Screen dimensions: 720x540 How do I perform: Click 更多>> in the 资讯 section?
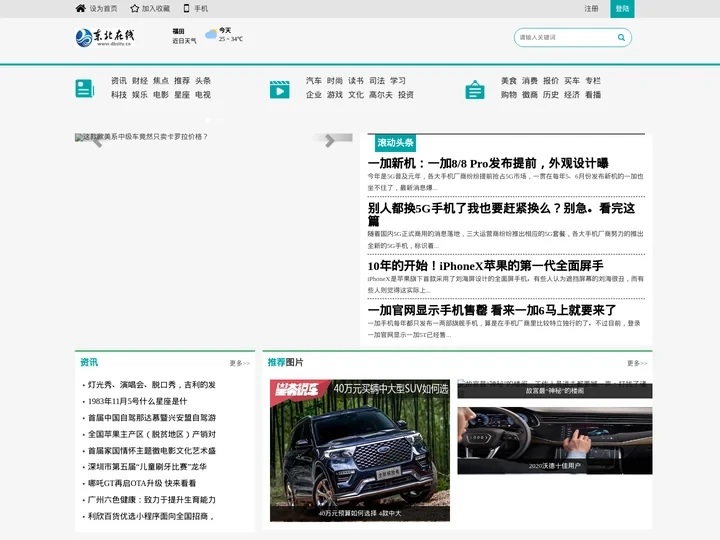tap(240, 363)
